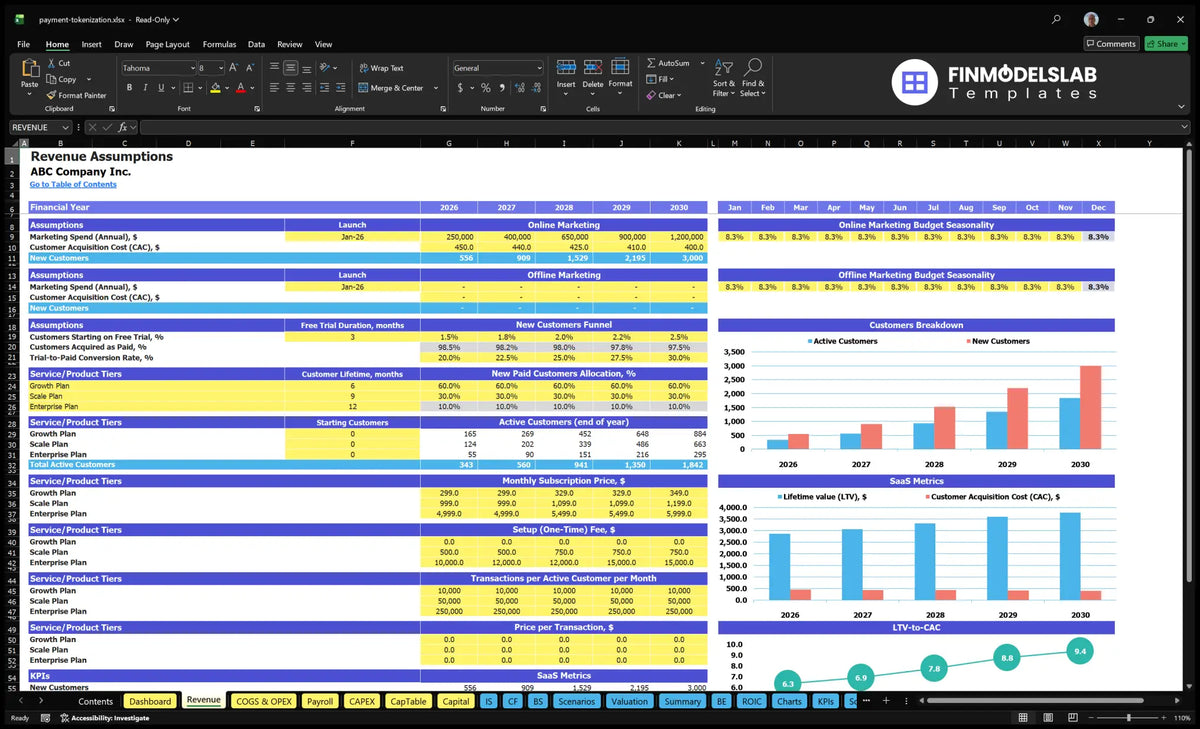
Task: Align text right in cell
Action: [x=306, y=88]
